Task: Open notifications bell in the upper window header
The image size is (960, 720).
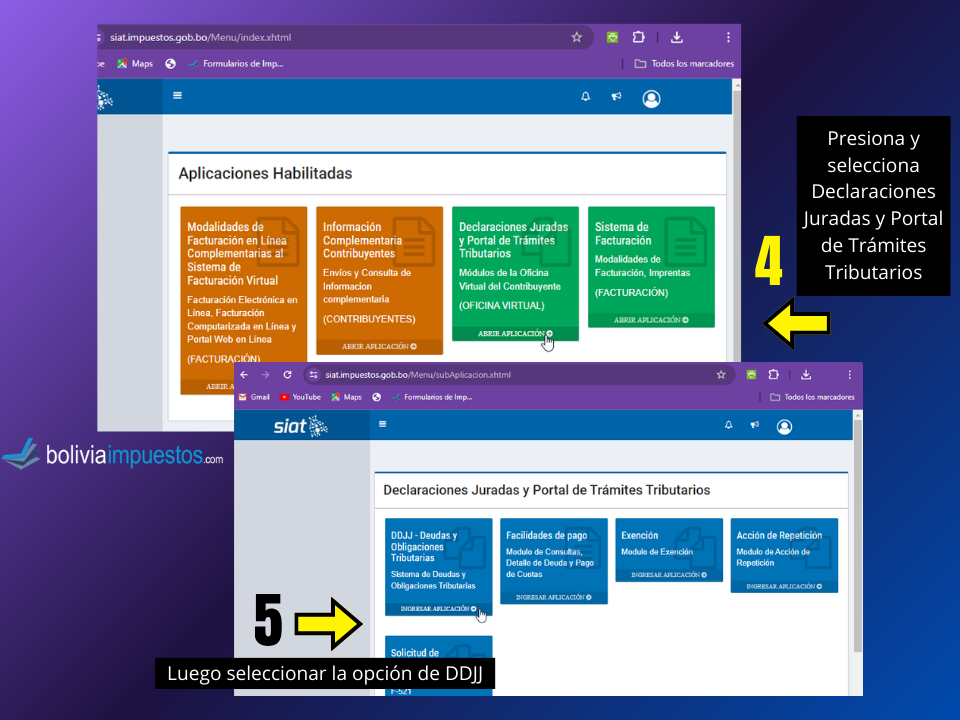Action: tap(586, 97)
